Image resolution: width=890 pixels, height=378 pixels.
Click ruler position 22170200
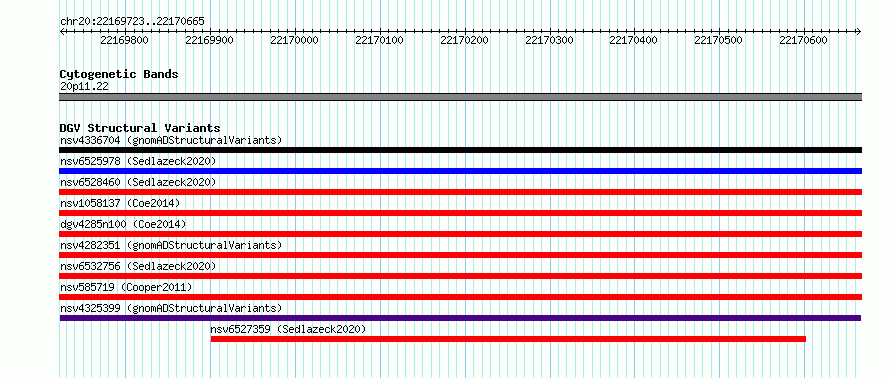464,40
